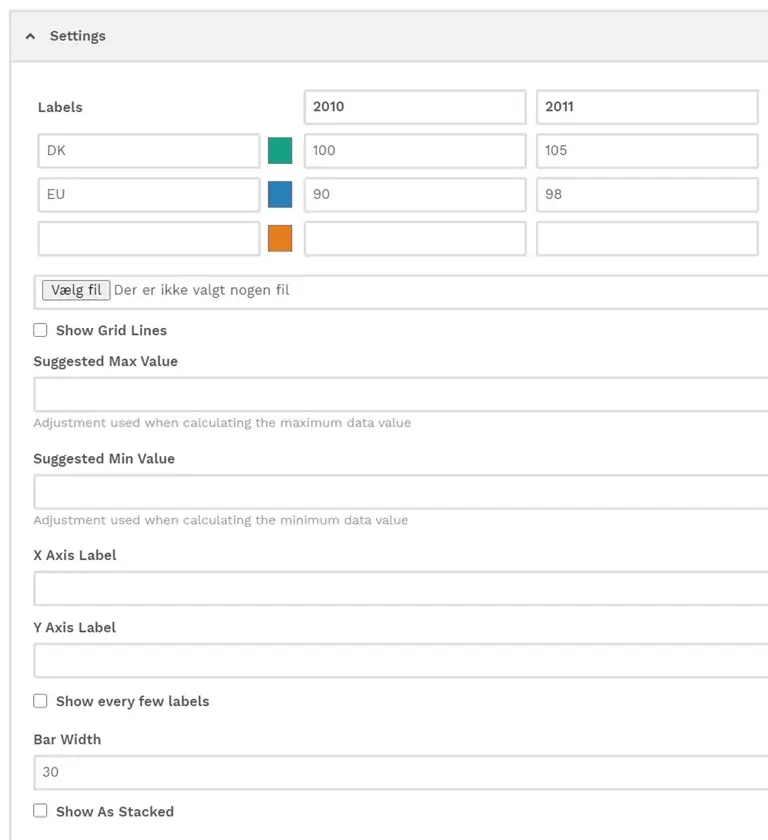
Task: Collapse the Settings panel chevron
Action: point(31,36)
